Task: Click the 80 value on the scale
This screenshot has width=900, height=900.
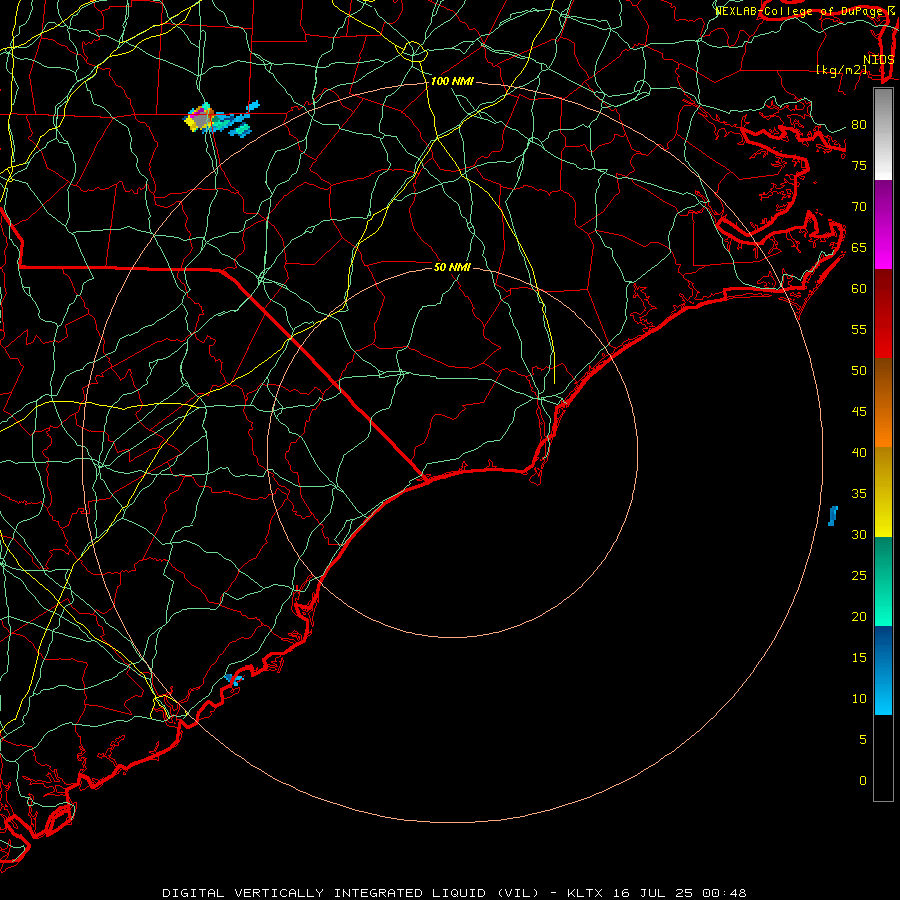Action: pyautogui.click(x=859, y=125)
